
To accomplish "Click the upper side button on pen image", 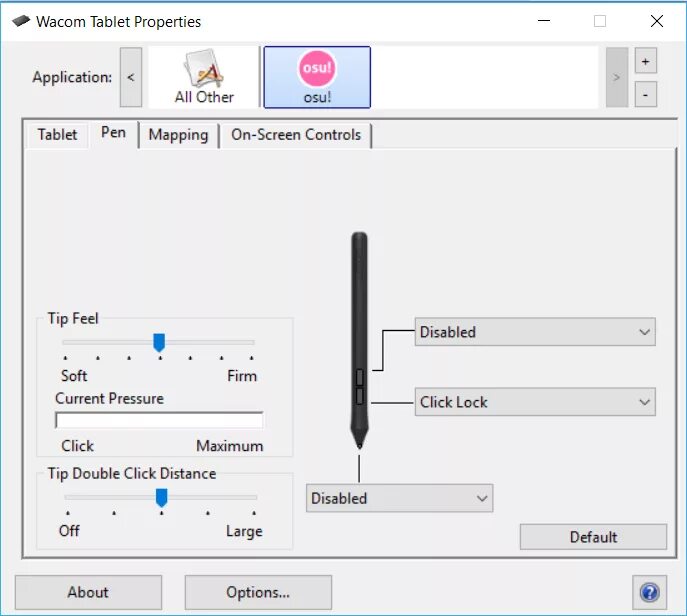I will [x=359, y=377].
